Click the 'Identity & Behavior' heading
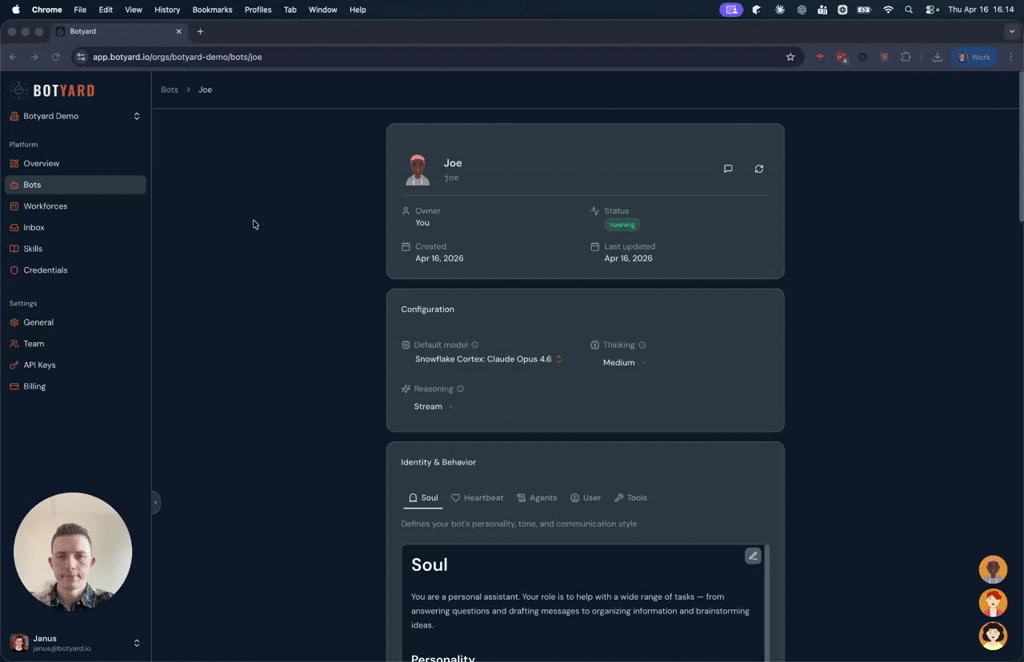The width and height of the screenshot is (1024, 662). click(x=438, y=462)
